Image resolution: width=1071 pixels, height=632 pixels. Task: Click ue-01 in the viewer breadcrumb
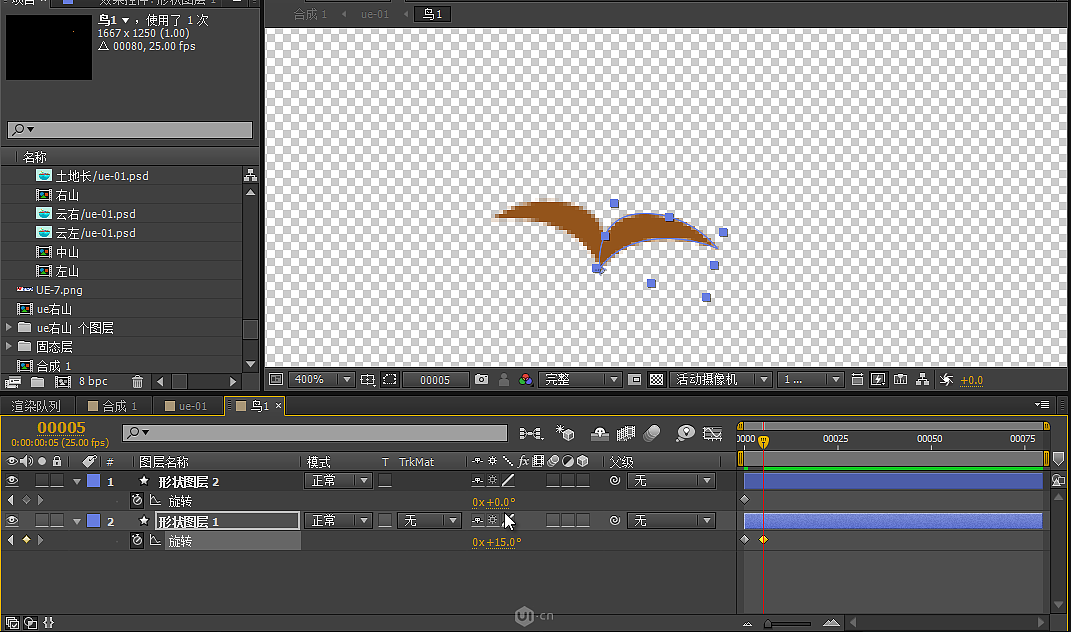pos(374,14)
